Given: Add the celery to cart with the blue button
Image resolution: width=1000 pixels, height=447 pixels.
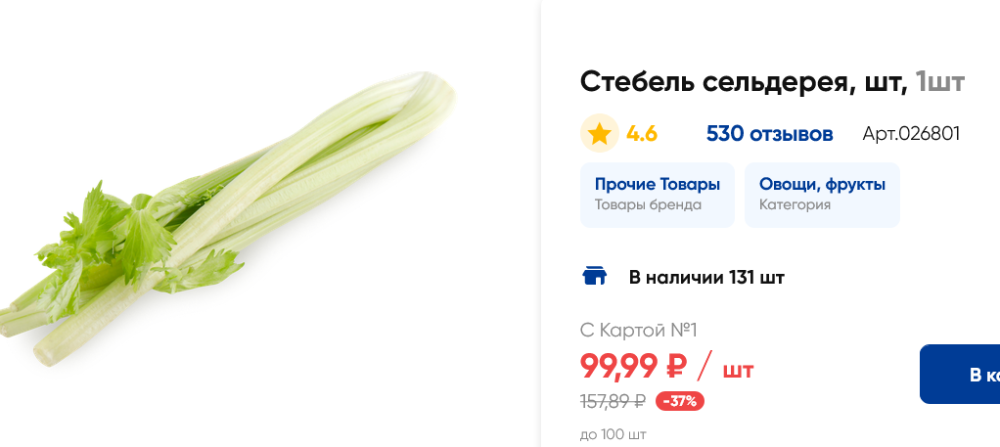Looking at the screenshot, I should [962, 375].
